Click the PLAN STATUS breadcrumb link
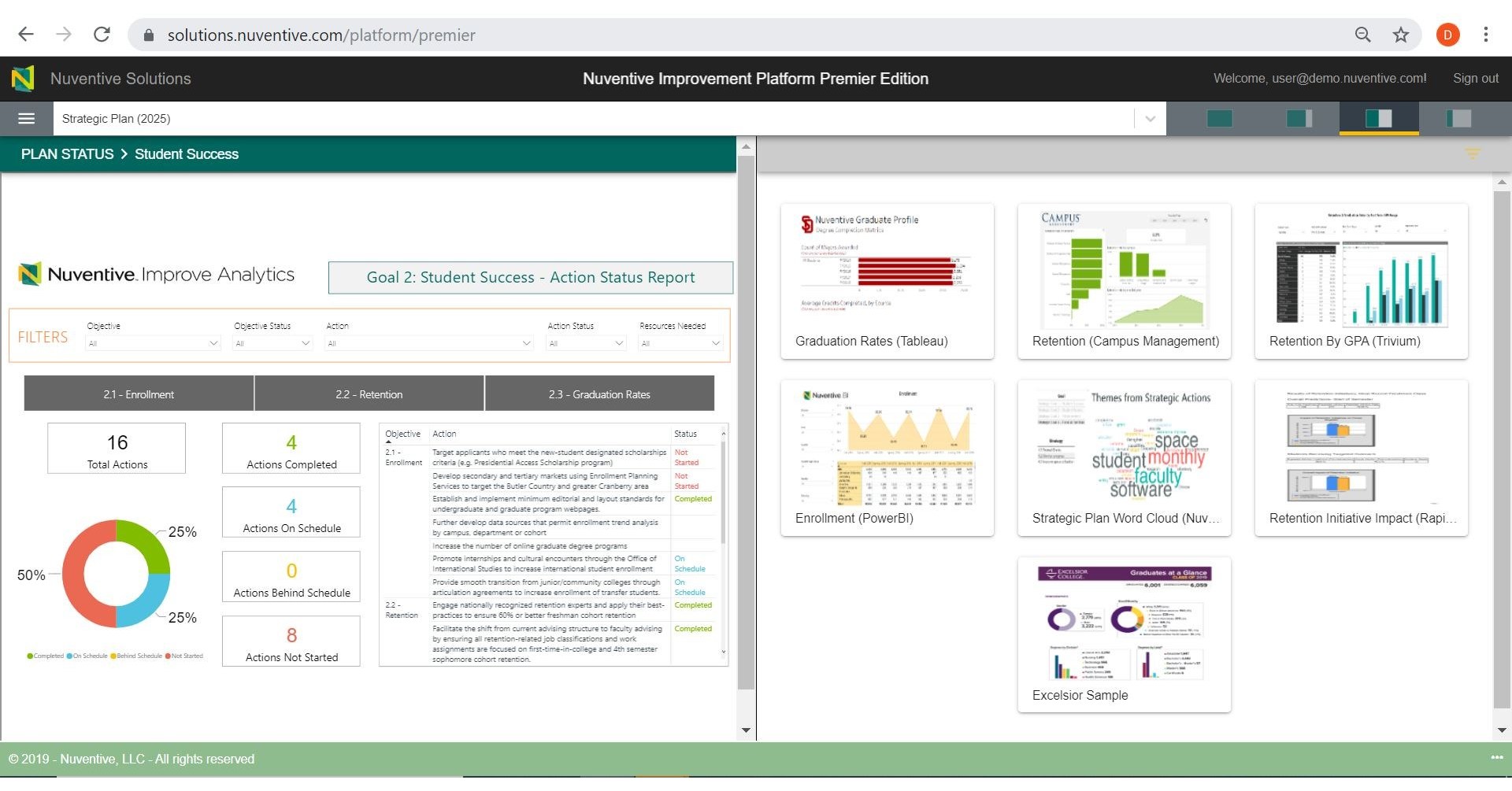1512x791 pixels. click(x=67, y=153)
